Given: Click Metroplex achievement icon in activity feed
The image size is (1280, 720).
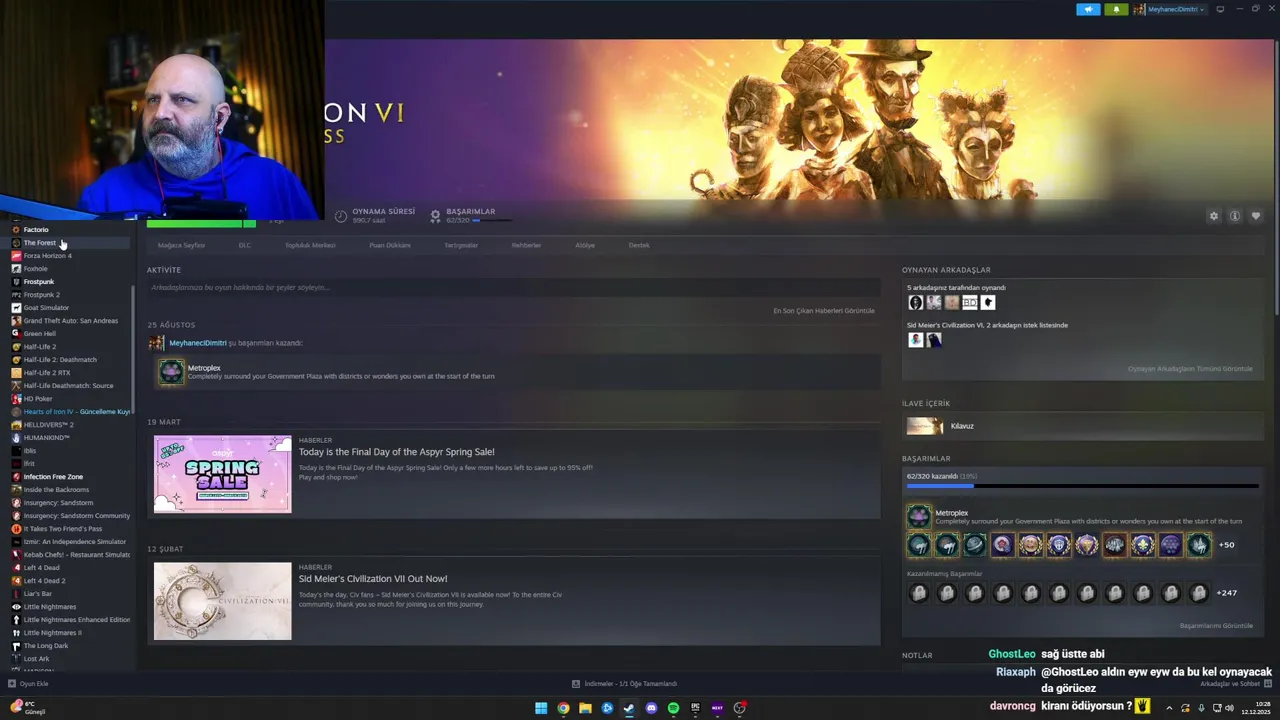Looking at the screenshot, I should [171, 372].
